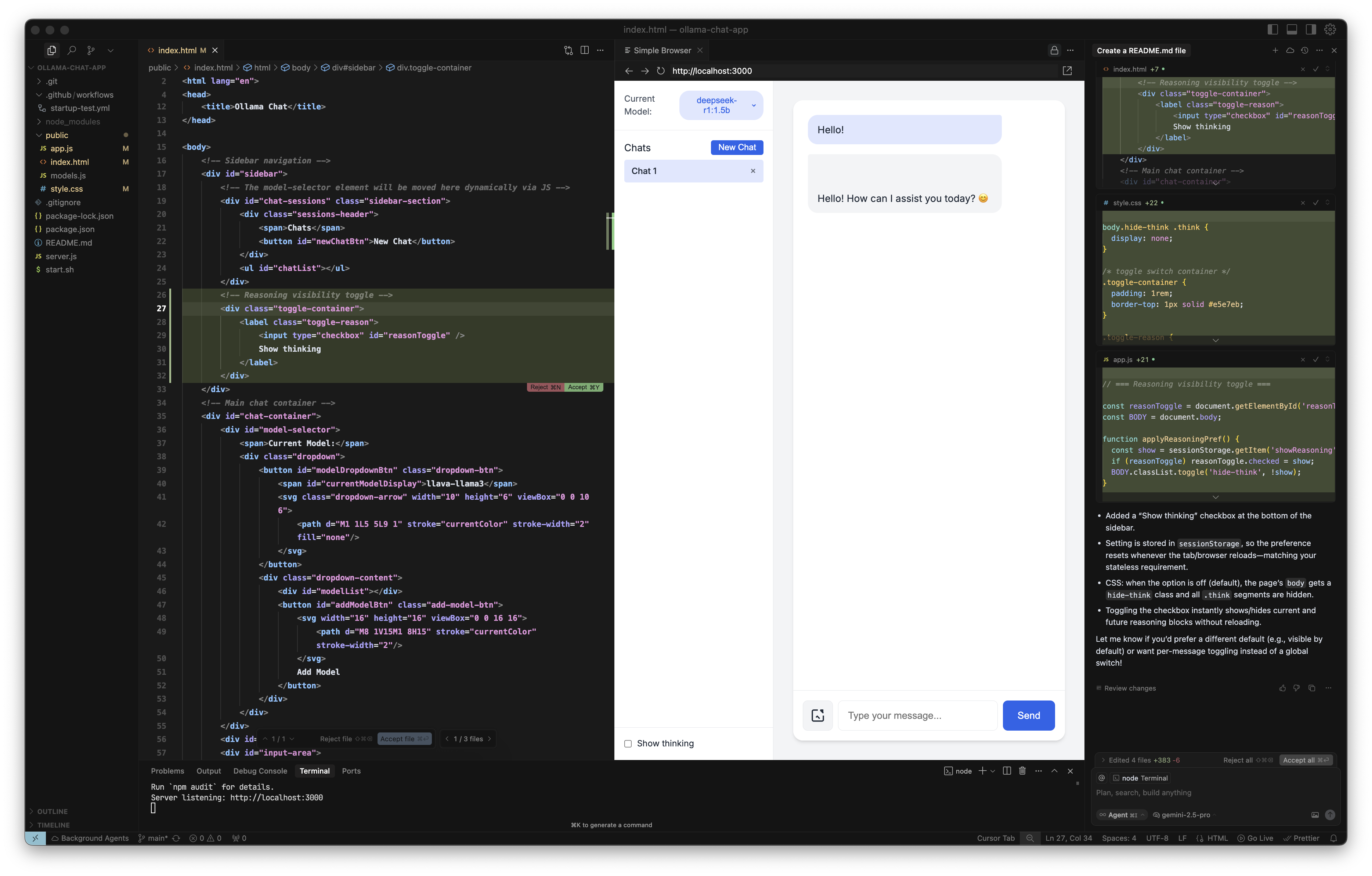Start a new chat with plus icon in AI panel
Image resolution: width=1372 pixels, height=876 pixels.
coord(1275,50)
